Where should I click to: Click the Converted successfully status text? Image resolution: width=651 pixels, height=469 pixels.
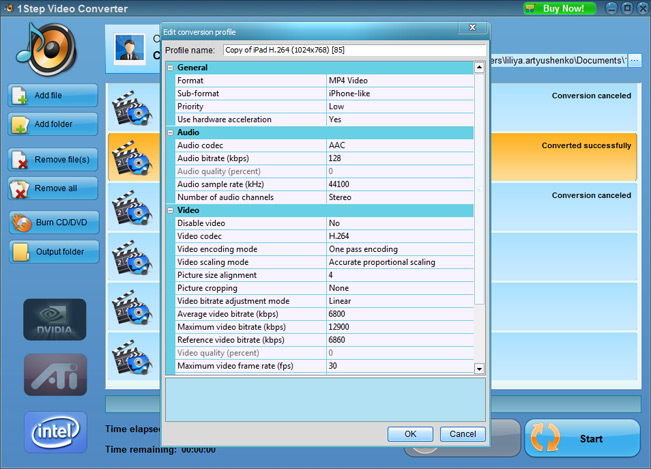[586, 146]
